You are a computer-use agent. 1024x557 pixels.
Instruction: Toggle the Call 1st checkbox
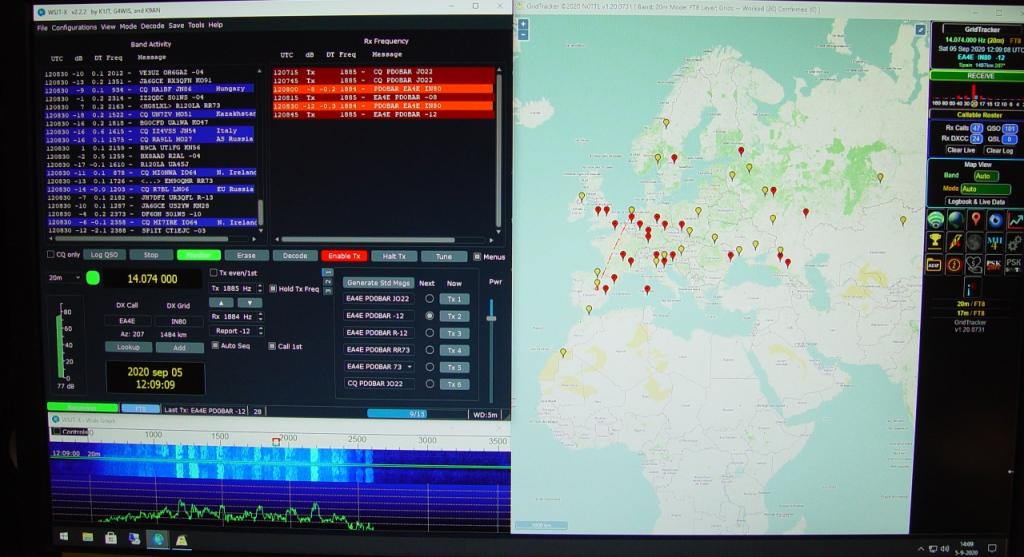click(x=272, y=346)
